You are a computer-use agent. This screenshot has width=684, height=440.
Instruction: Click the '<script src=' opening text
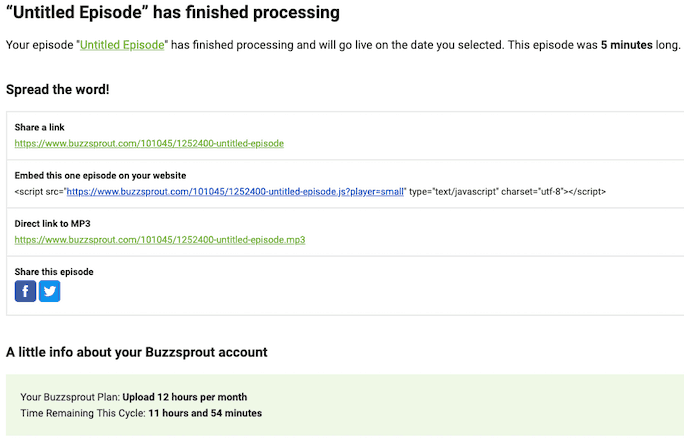(x=39, y=191)
